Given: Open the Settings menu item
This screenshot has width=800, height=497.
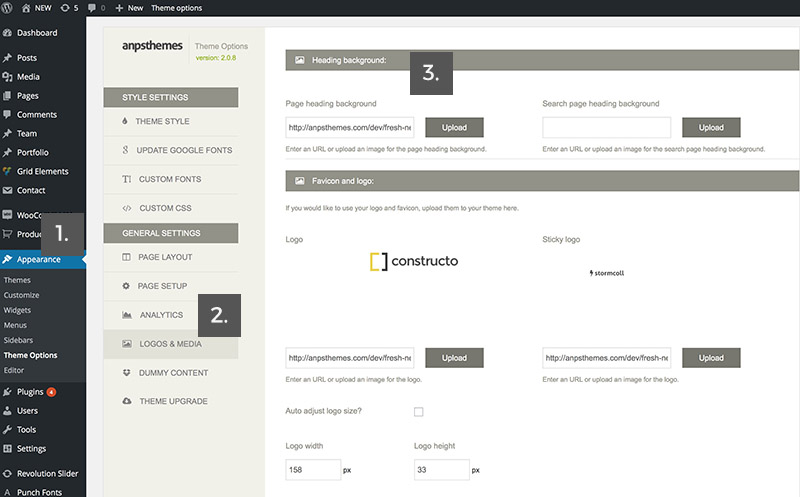Looking at the screenshot, I should pos(31,449).
